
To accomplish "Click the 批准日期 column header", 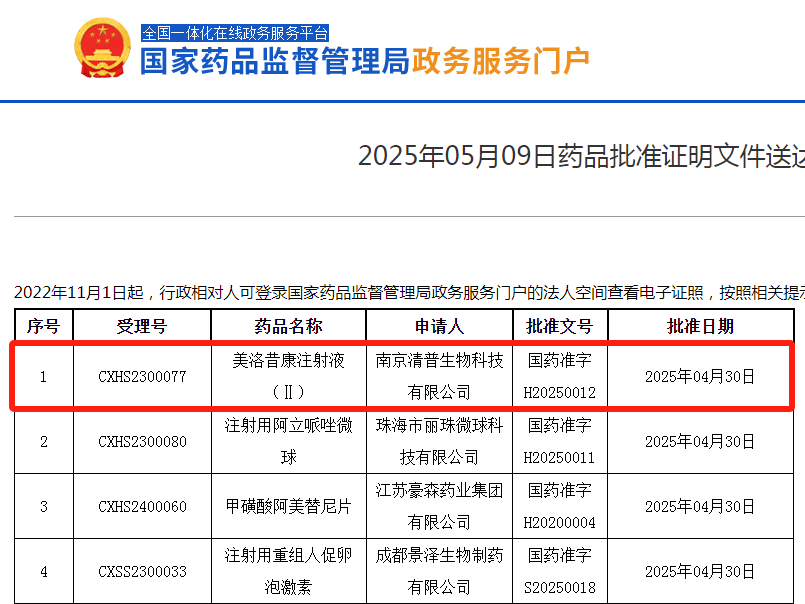I will 700,326.
